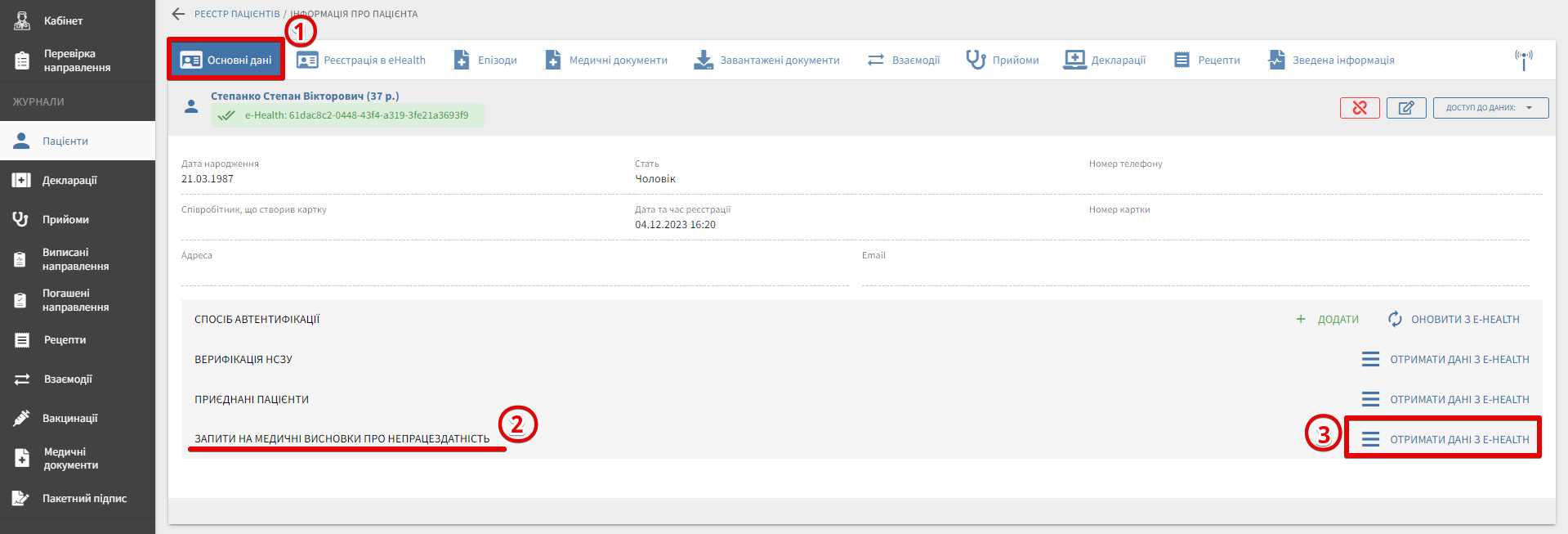Screen dimensions: 1568x534
Task: Open ВЕРИФІКАЦІЯ НСЗУ get-data menu
Action: tap(1445, 360)
